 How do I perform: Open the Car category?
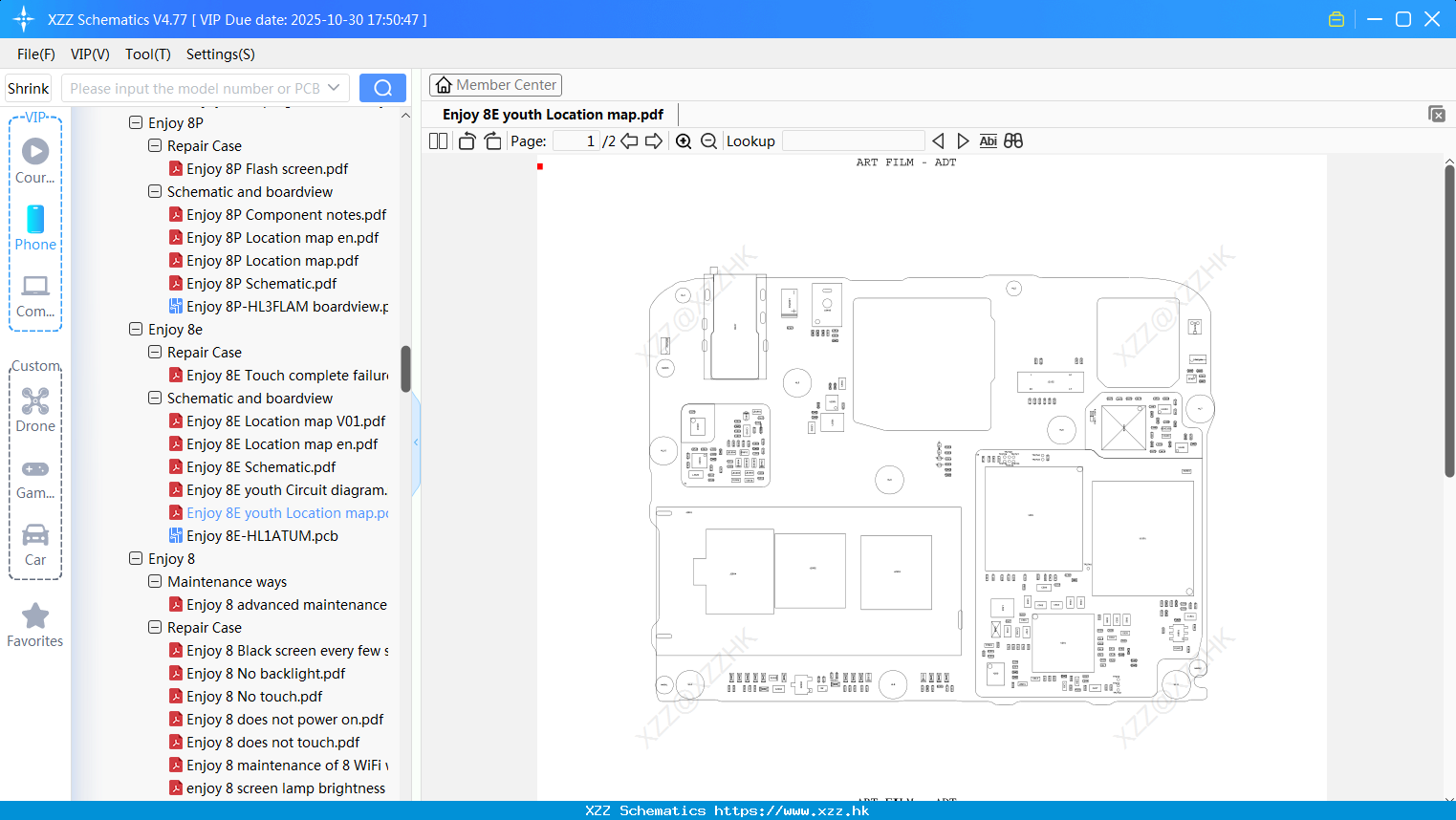point(35,545)
